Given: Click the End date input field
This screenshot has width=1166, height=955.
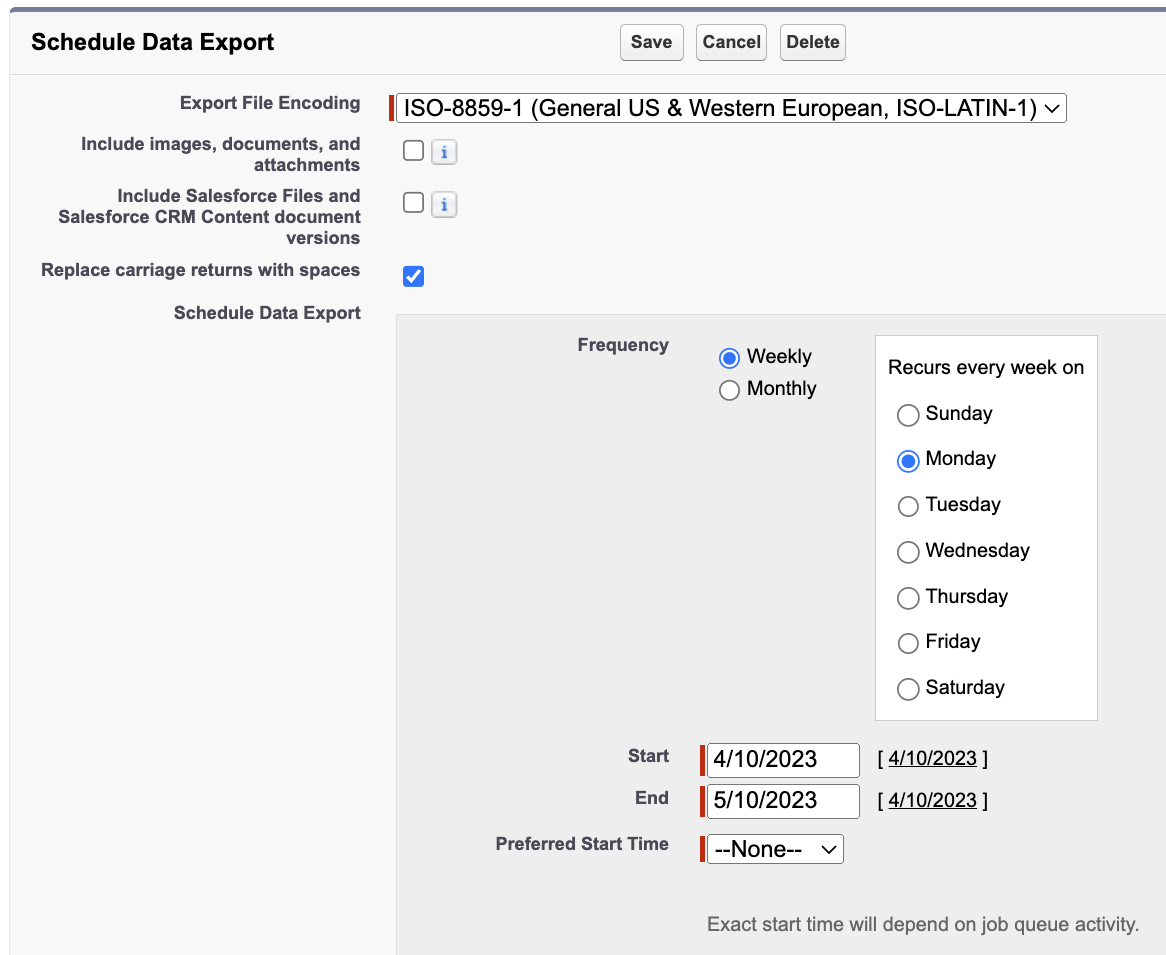Looking at the screenshot, I should (783, 800).
